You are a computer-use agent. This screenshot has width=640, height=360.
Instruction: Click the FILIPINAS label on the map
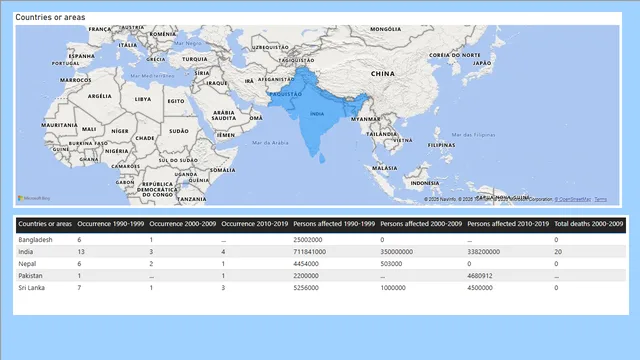click(441, 145)
